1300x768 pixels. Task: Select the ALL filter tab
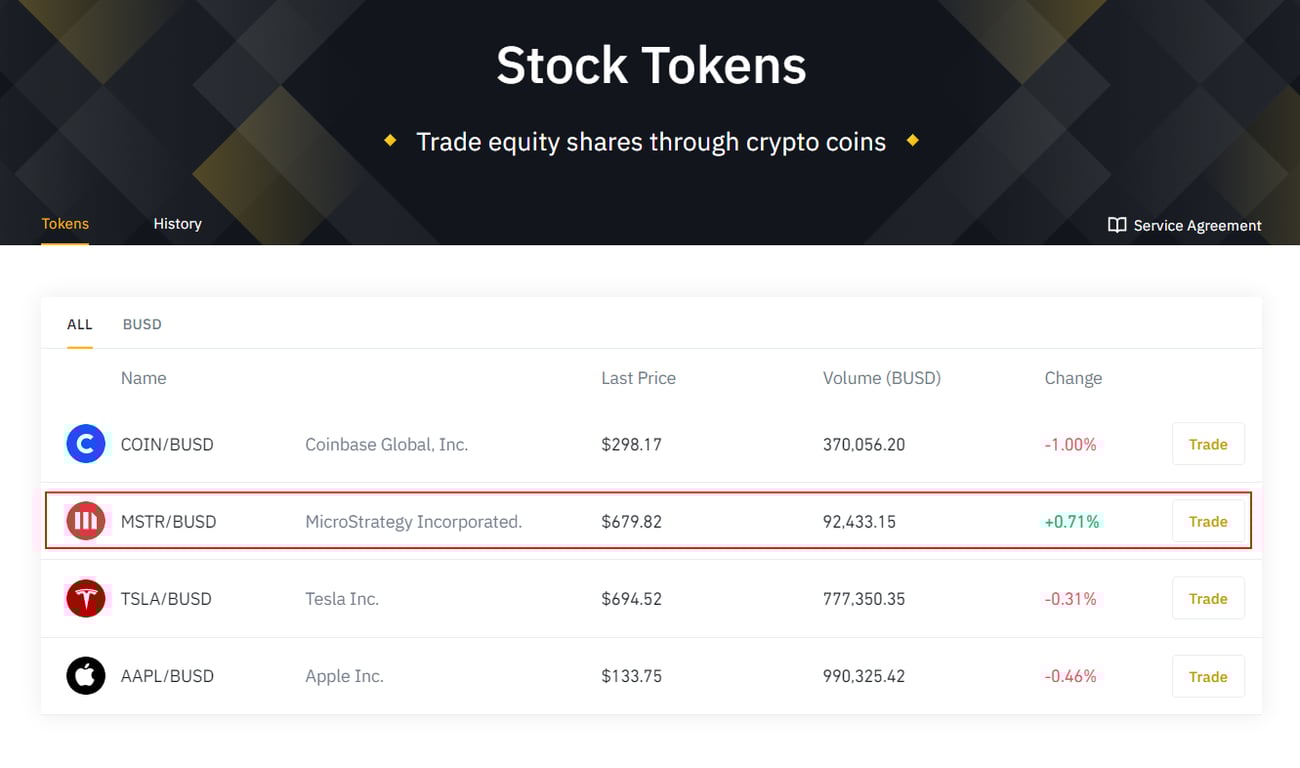point(80,324)
